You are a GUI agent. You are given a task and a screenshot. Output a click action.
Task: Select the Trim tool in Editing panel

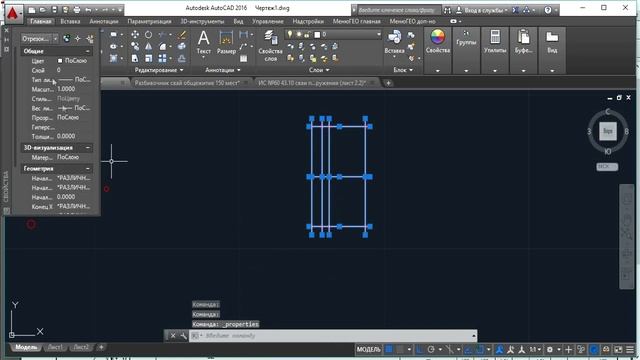tap(162, 35)
